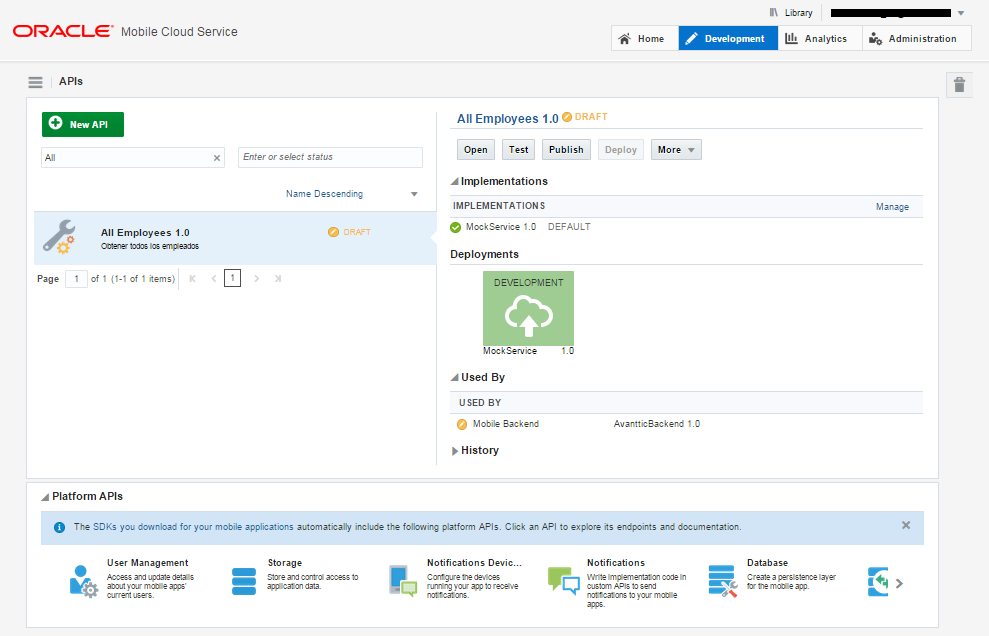Click the Oracle logo
Screen dimensions: 989x636
coord(63,31)
